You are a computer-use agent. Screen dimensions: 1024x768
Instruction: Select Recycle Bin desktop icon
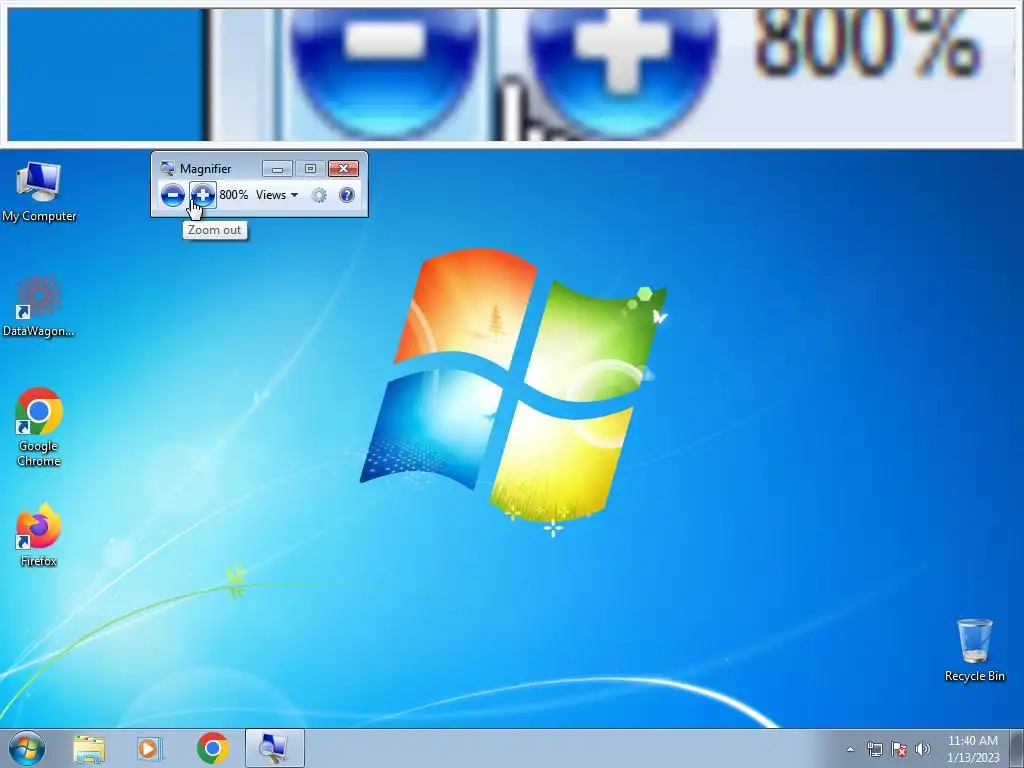[x=974, y=650]
